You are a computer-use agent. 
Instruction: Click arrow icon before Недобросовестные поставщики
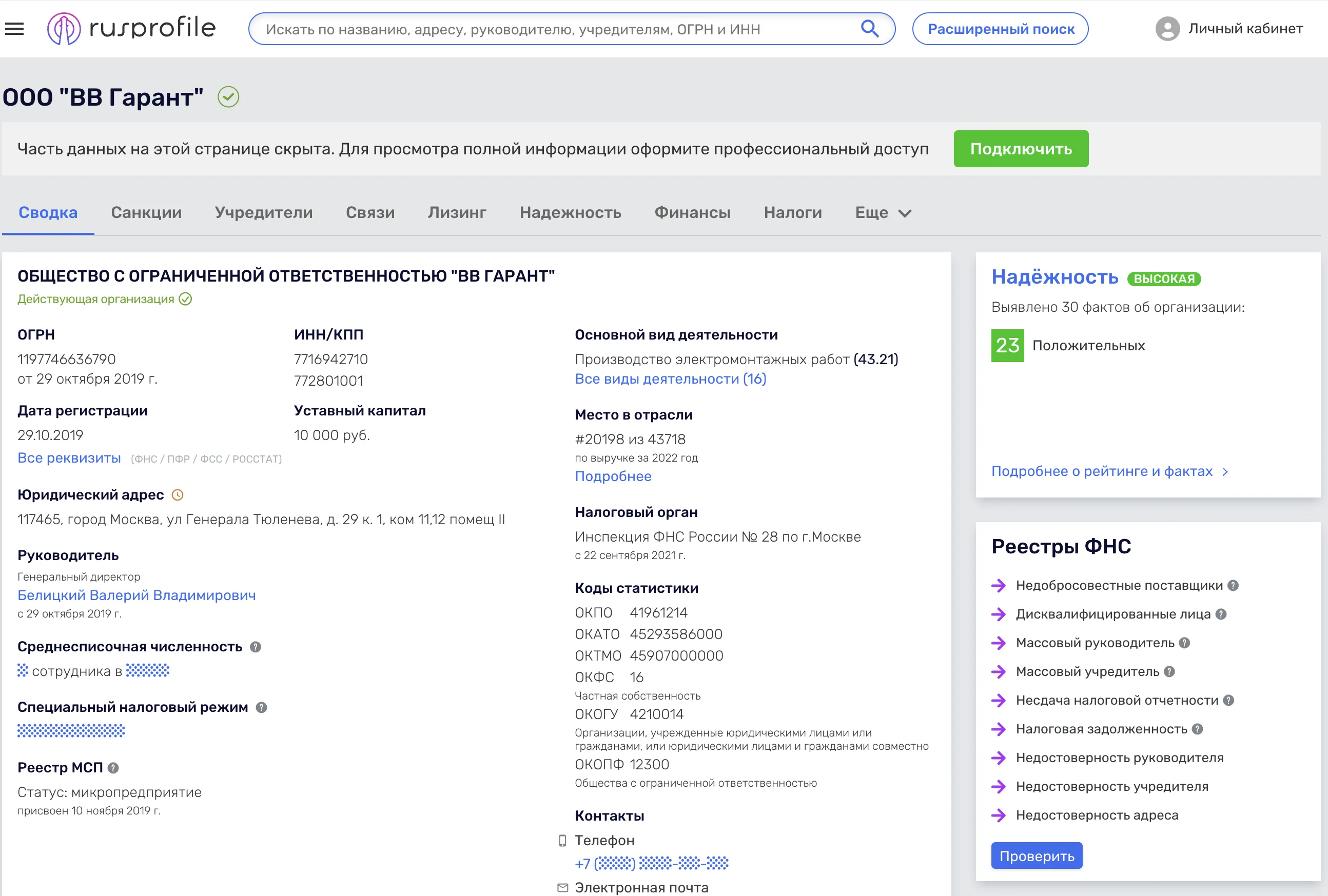pos(998,585)
